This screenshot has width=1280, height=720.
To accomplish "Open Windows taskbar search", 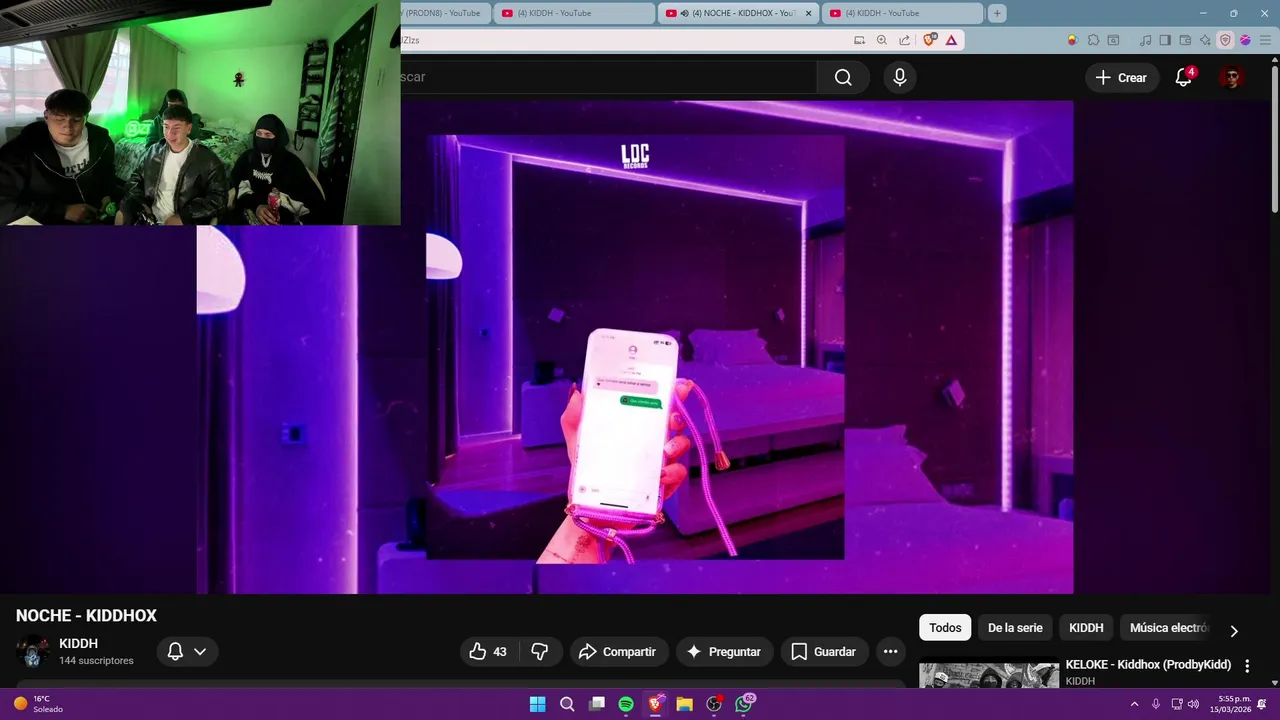I will (x=567, y=704).
